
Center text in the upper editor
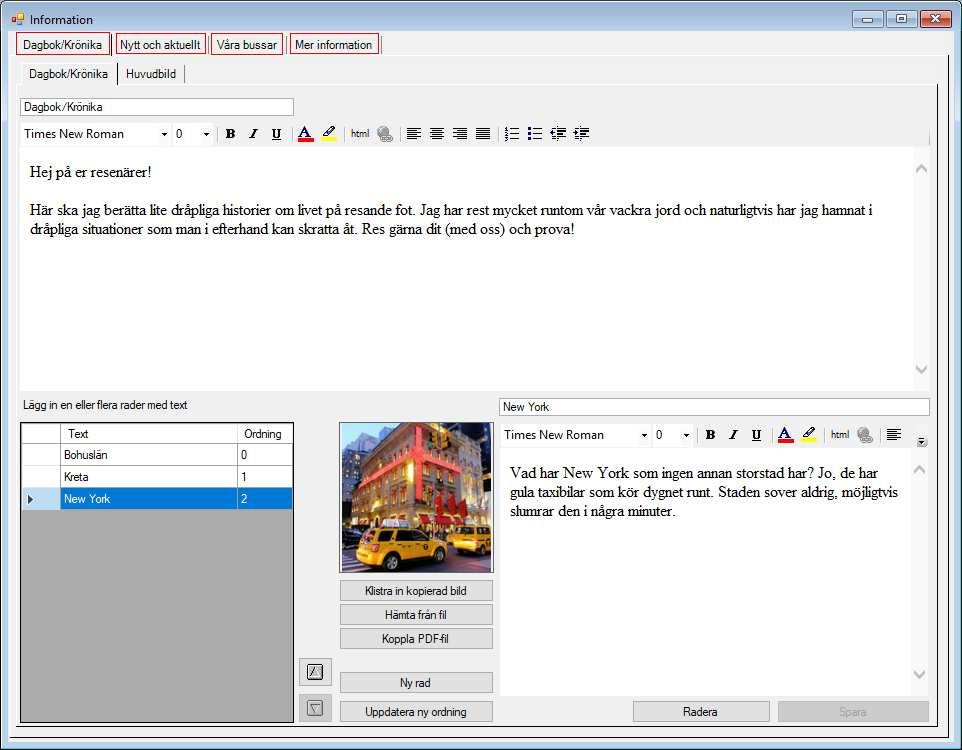437,134
